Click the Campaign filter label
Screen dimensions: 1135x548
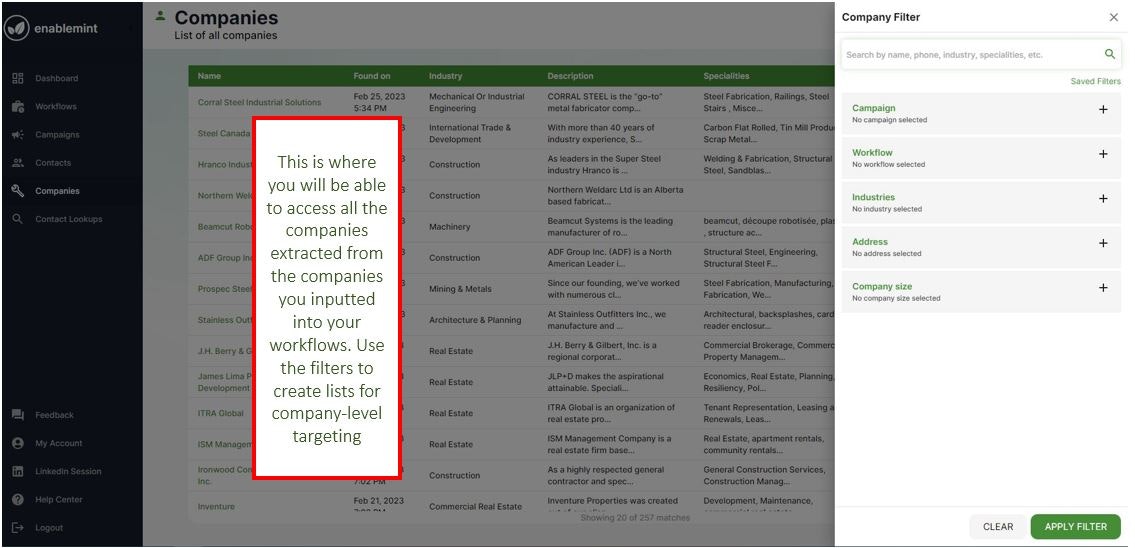coord(873,108)
